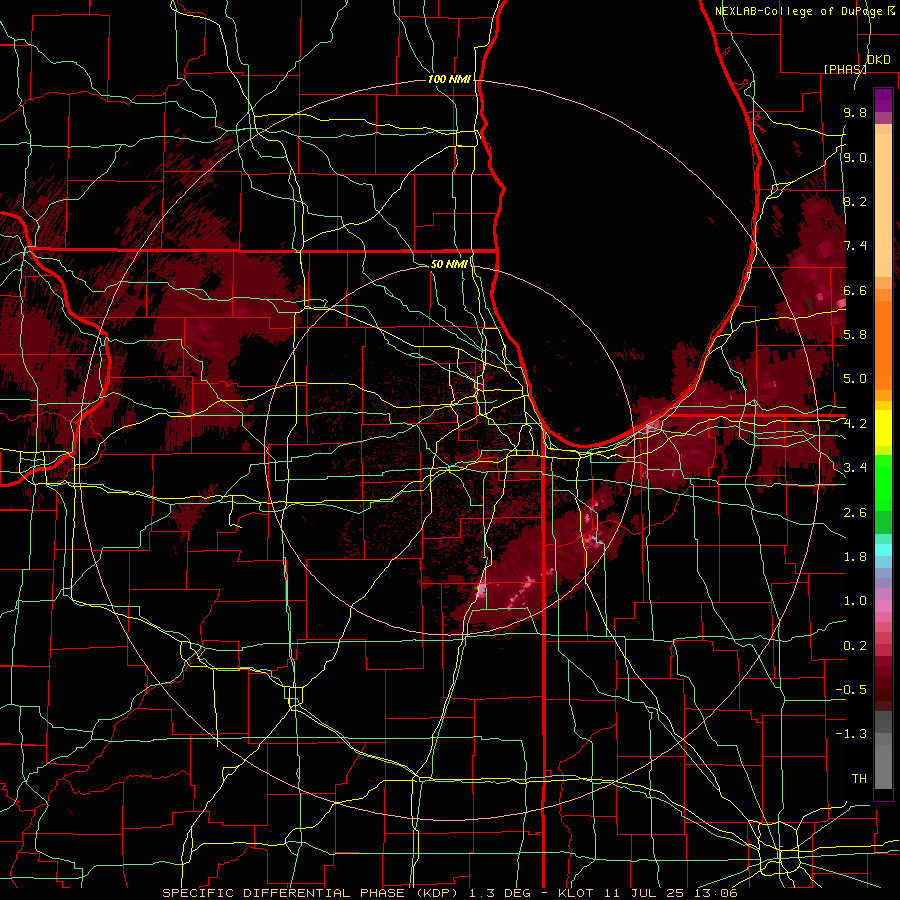The width and height of the screenshot is (900, 900).
Task: Click the 2.6 value on the scale
Action: point(855,513)
